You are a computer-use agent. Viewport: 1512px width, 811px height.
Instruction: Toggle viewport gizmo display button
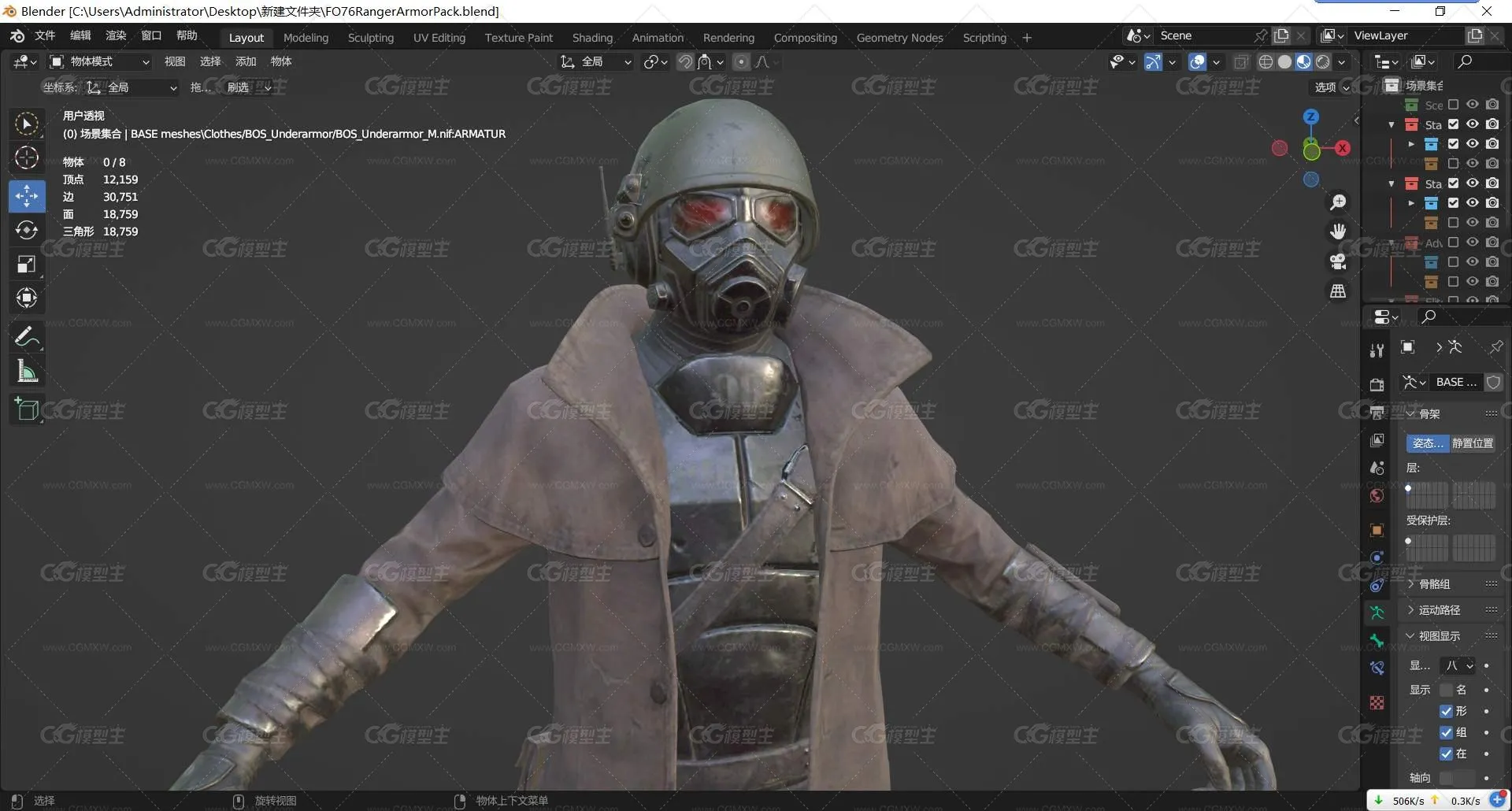click(x=1153, y=61)
